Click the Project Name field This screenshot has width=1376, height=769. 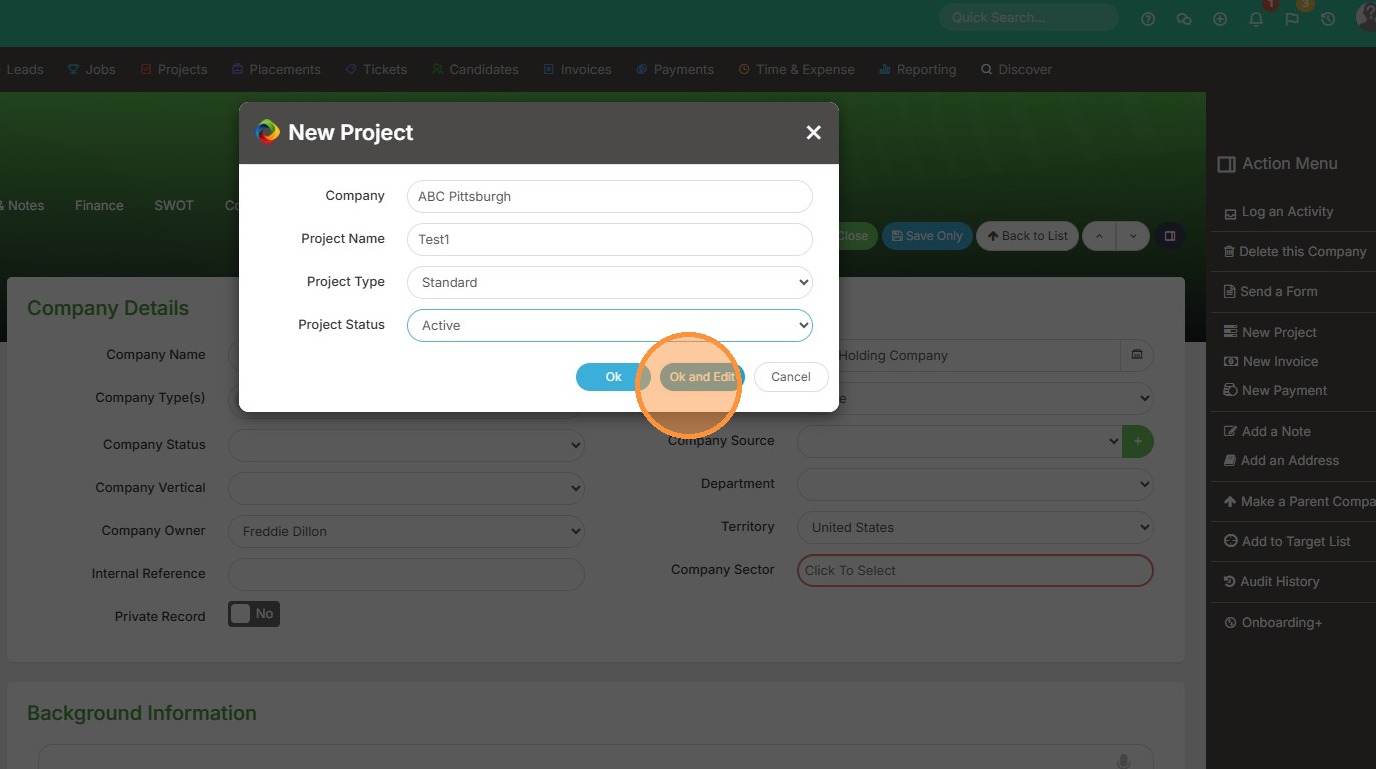pyautogui.click(x=610, y=239)
